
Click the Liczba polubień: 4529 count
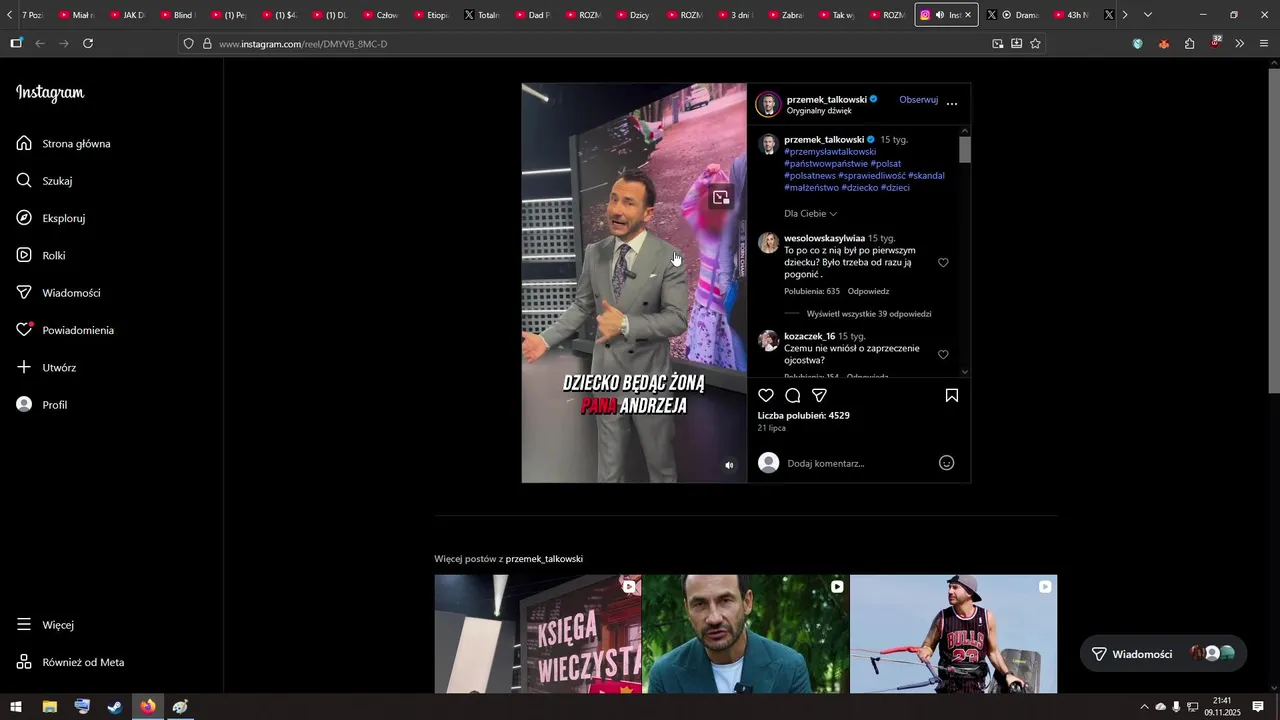coord(803,416)
